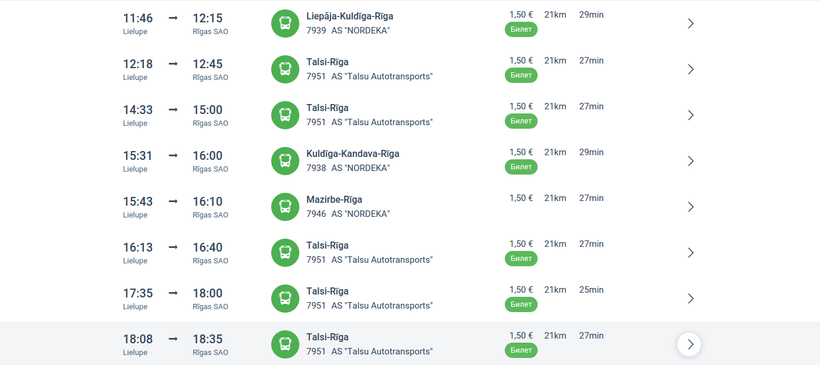Buy ticket for the 15:31 Kuldīga-Kandava-Rīga trip
The width and height of the screenshot is (820, 365).
click(521, 167)
